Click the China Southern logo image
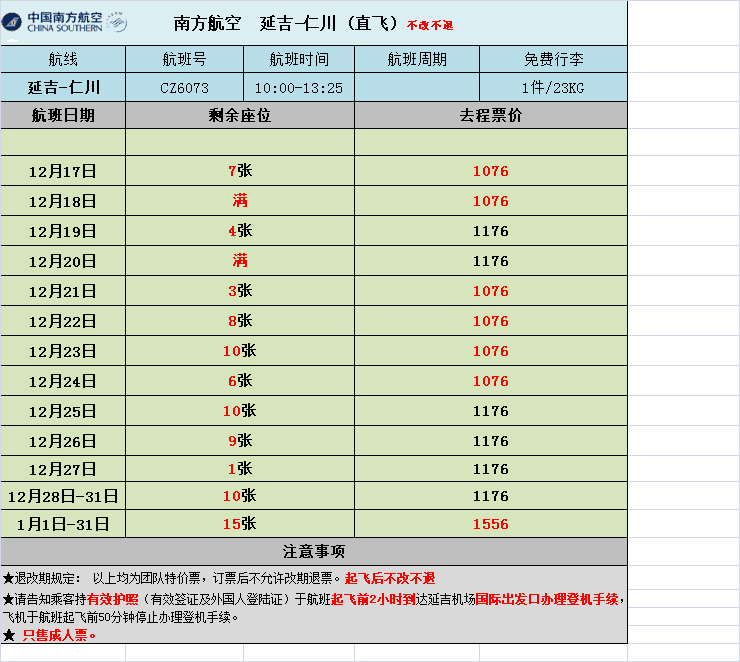The image size is (740, 662). pos(64,22)
